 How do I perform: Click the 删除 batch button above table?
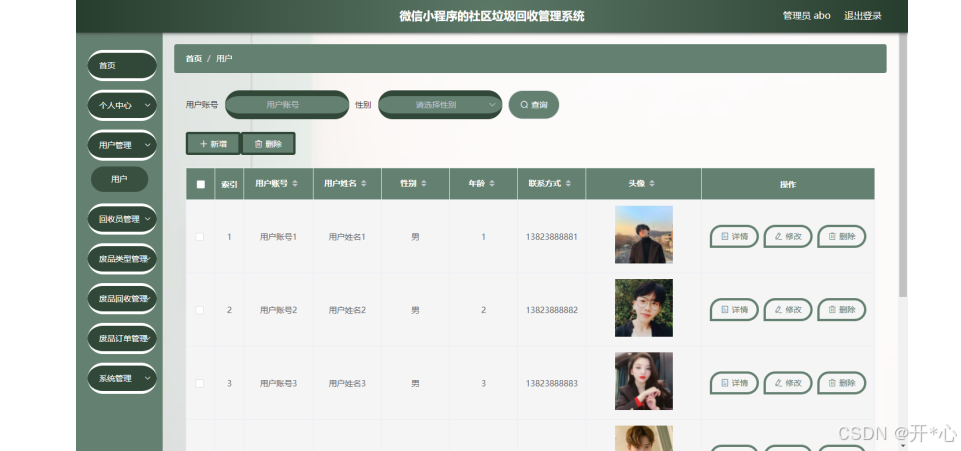pos(268,144)
